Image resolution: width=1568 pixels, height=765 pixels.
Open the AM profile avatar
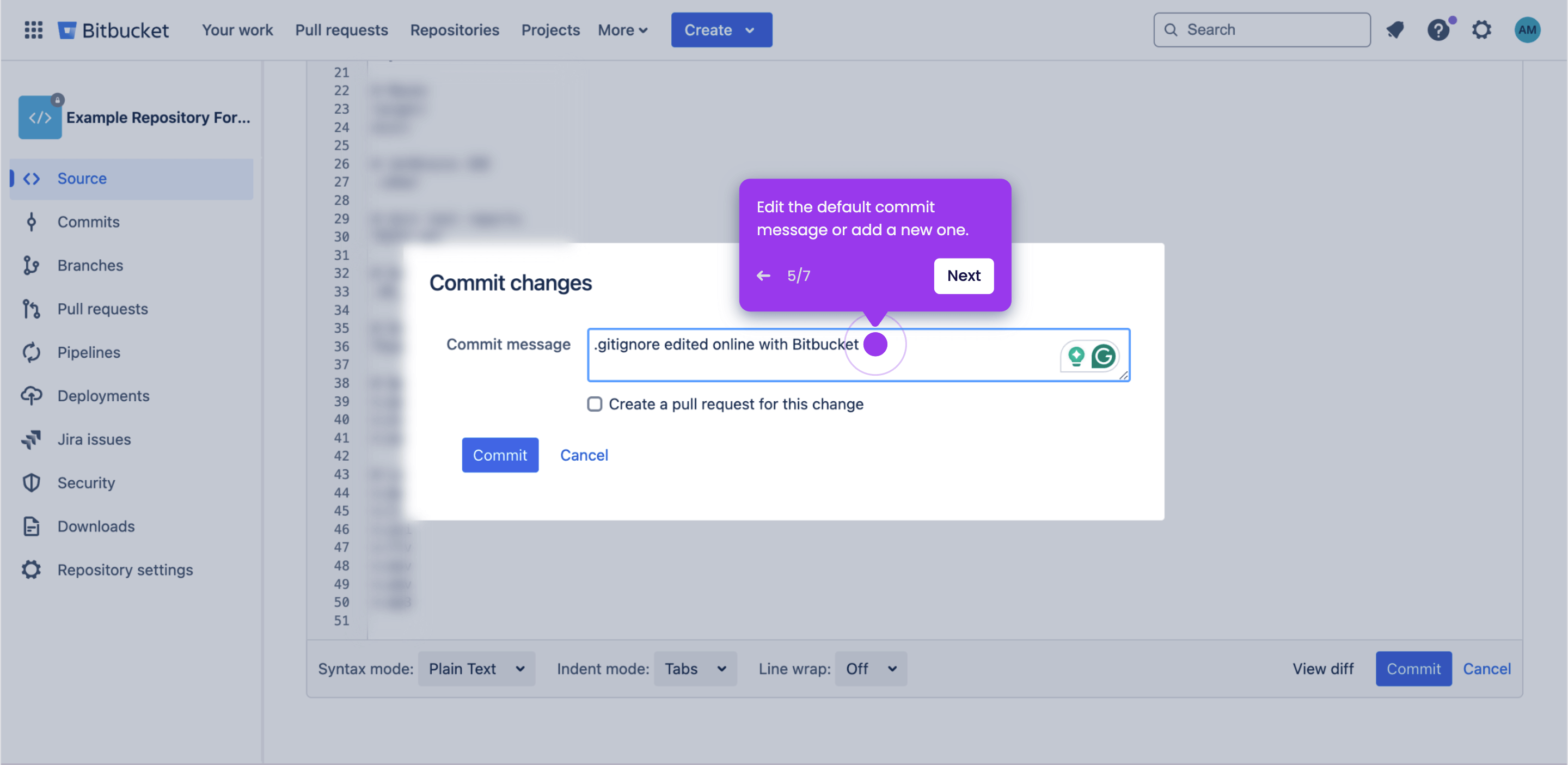[1527, 30]
